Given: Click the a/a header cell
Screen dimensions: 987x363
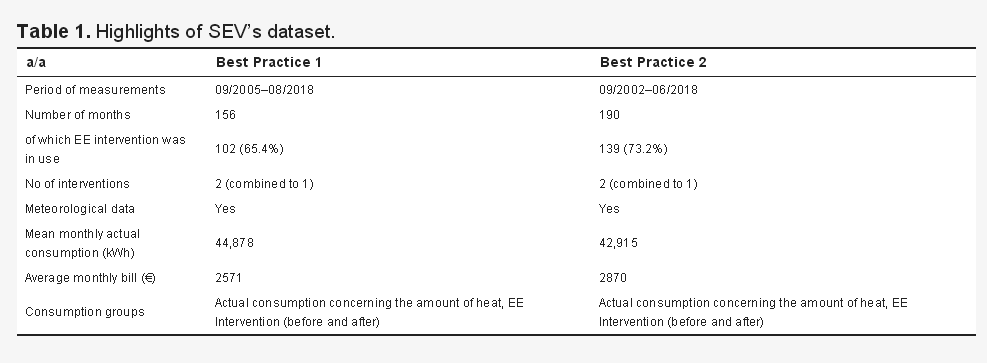Looking at the screenshot, I should pyautogui.click(x=36, y=62).
